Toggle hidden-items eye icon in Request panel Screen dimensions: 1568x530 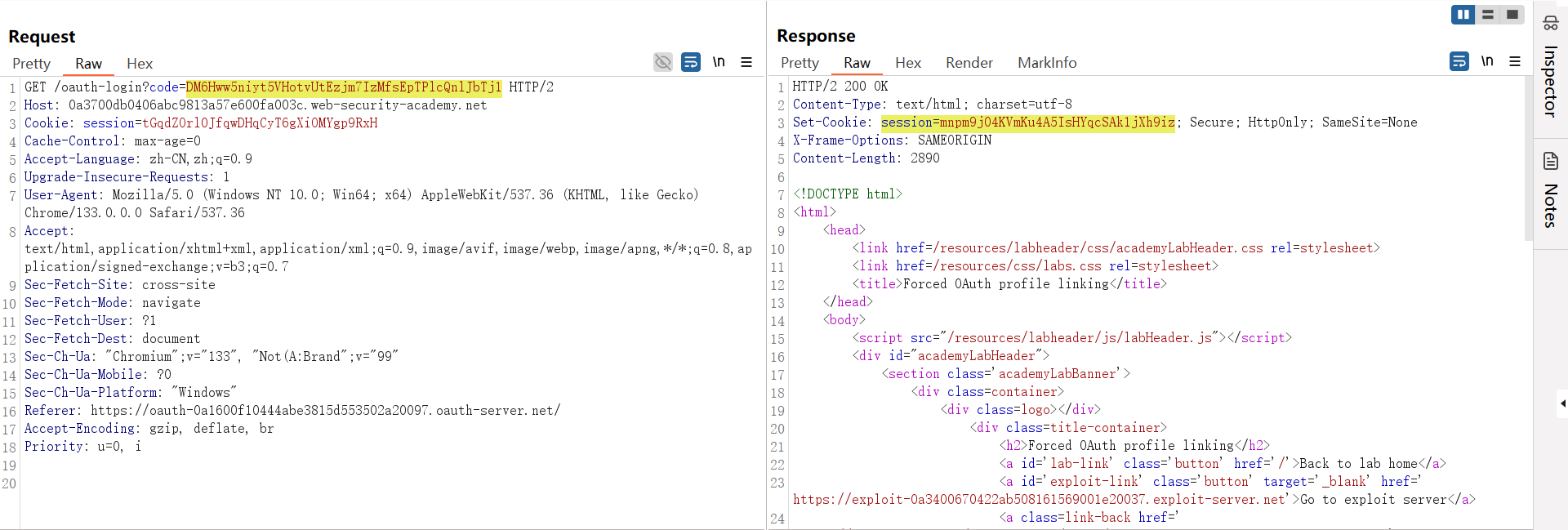click(x=663, y=62)
